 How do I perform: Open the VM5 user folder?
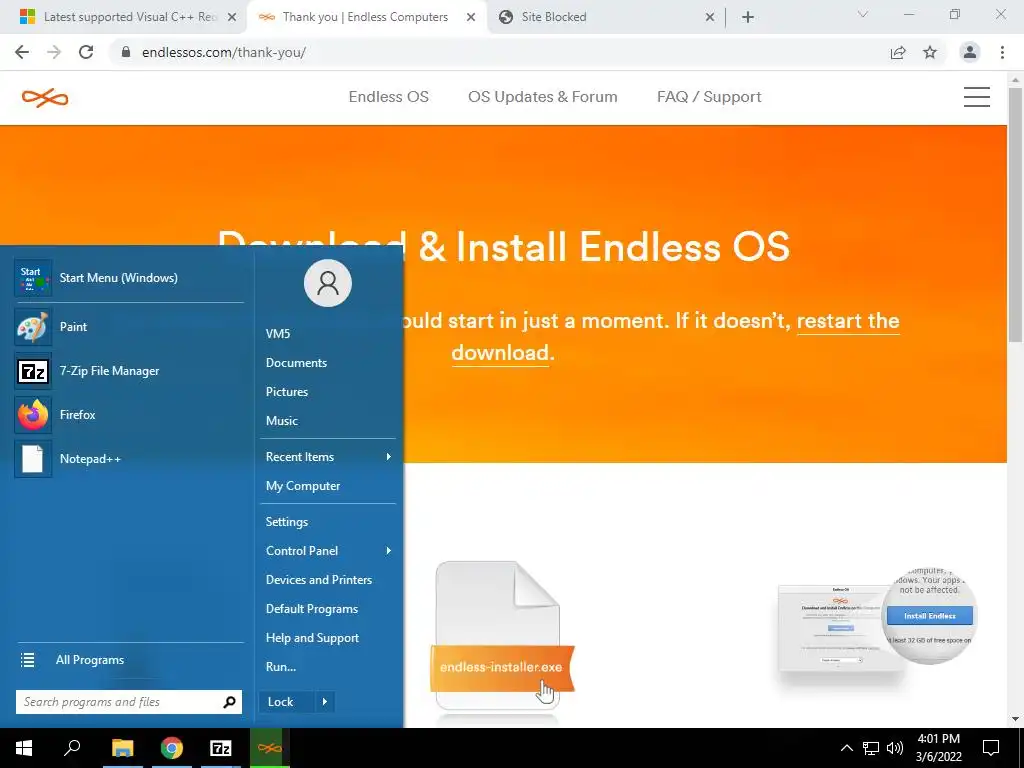coord(328,334)
